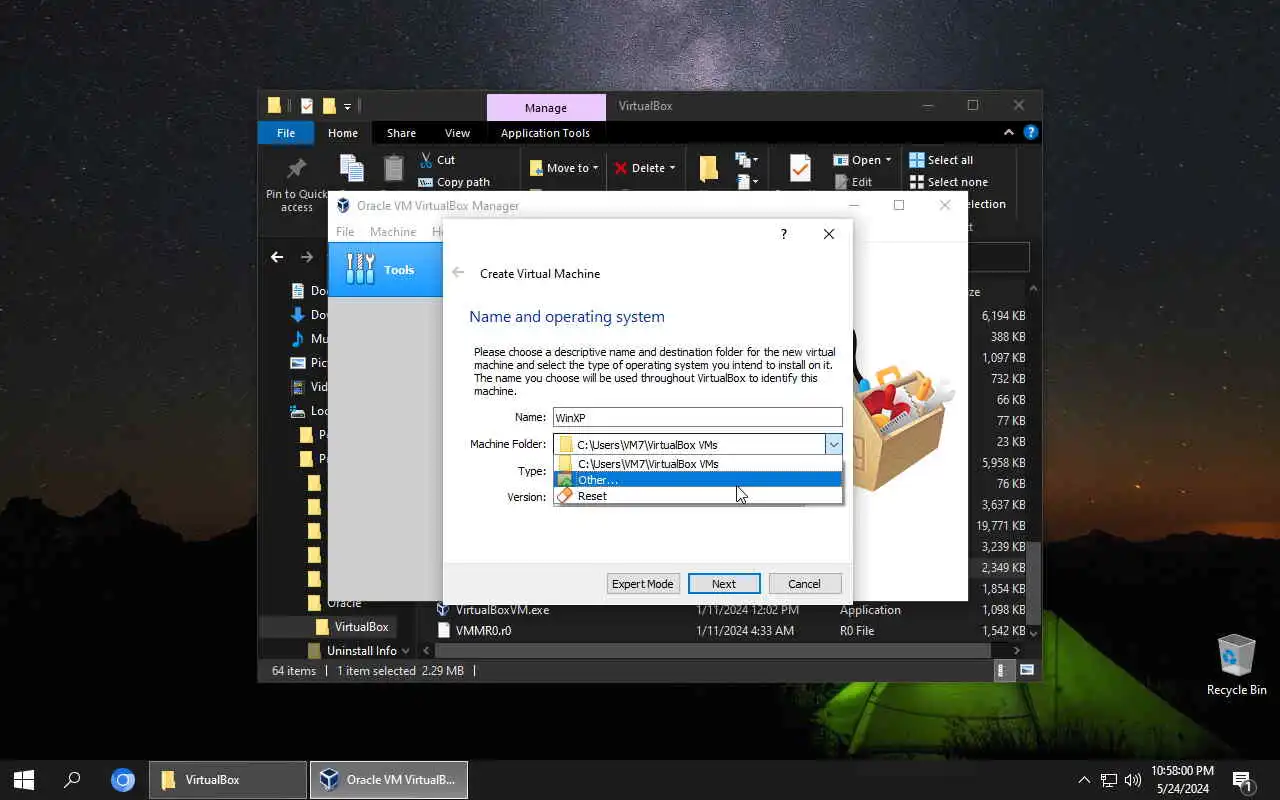Select the VirtualBox folder in tree
This screenshot has height=800, width=1280.
pos(353,627)
